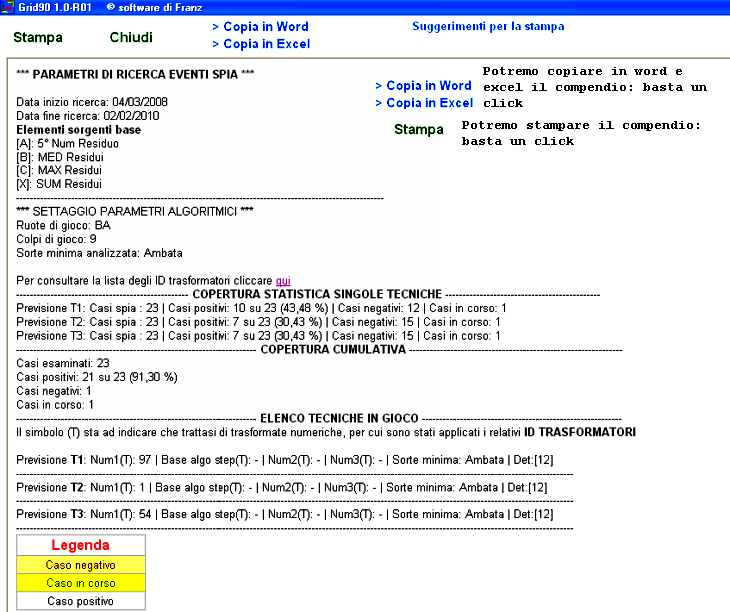Screen dimensions: 730x612
Task: Click the 'Colpi di gioco: 9' line
Action: pos(56,239)
